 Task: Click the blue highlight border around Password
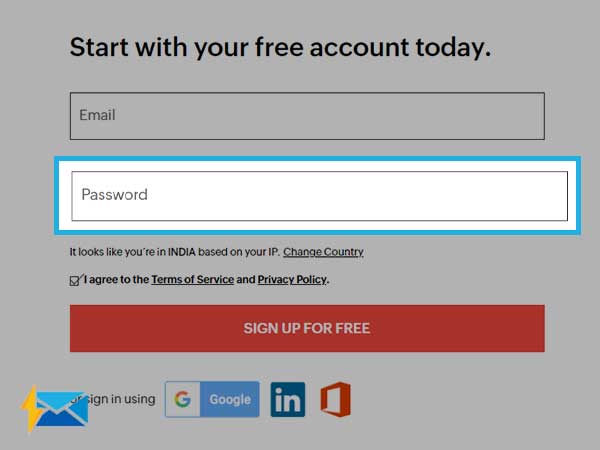[318, 159]
